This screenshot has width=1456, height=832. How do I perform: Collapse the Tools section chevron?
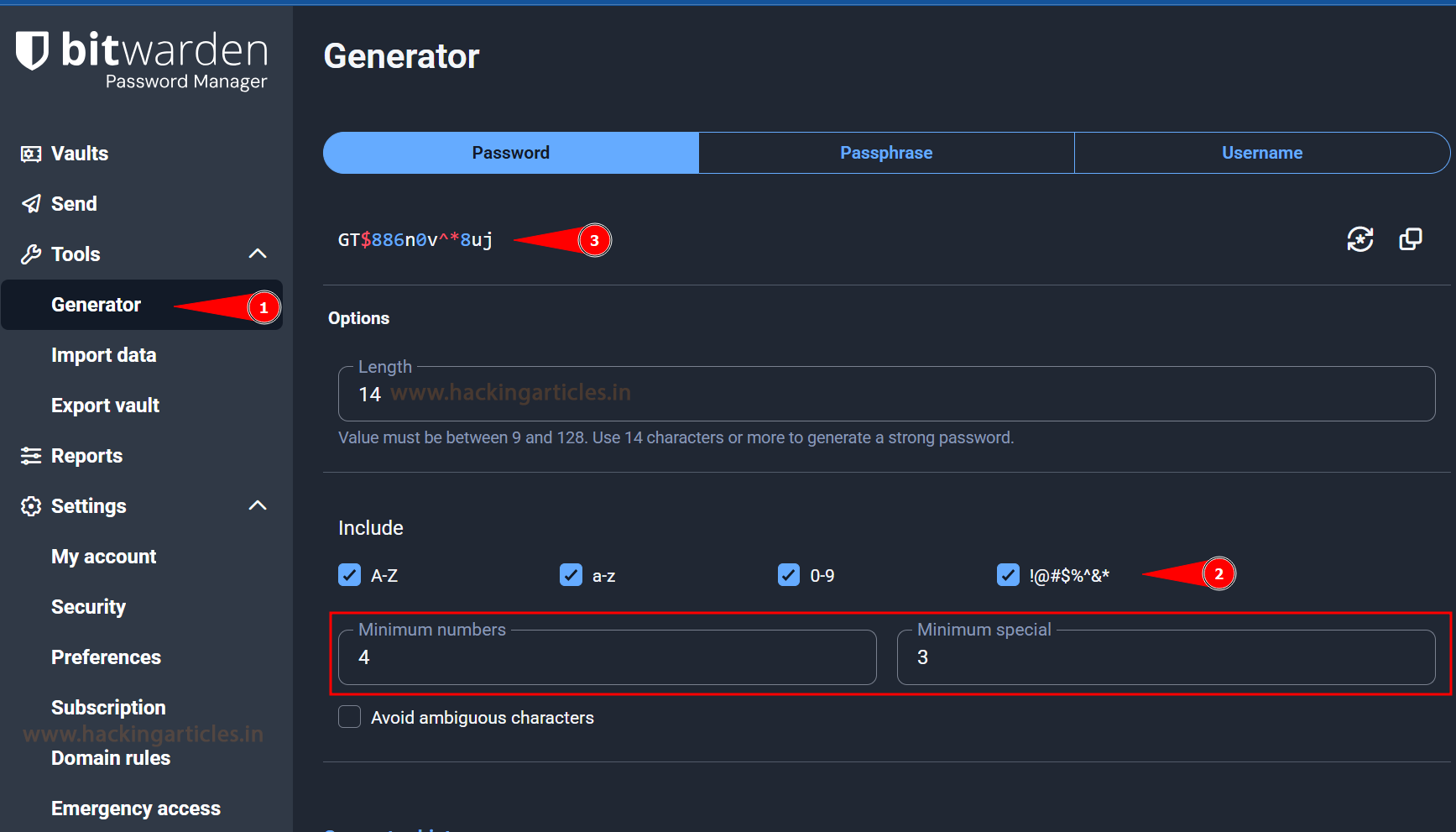pyautogui.click(x=258, y=254)
